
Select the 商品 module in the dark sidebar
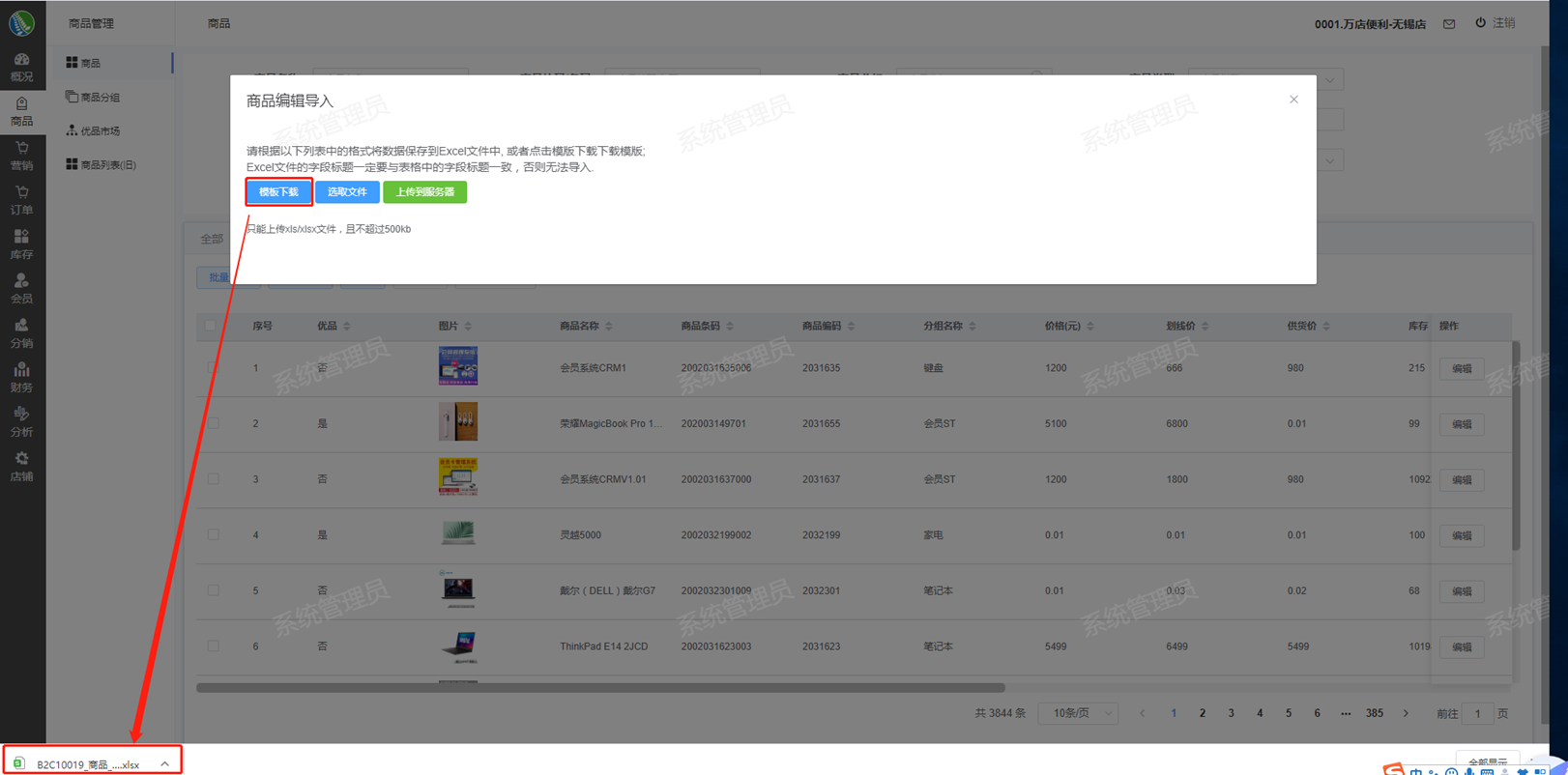(x=21, y=112)
